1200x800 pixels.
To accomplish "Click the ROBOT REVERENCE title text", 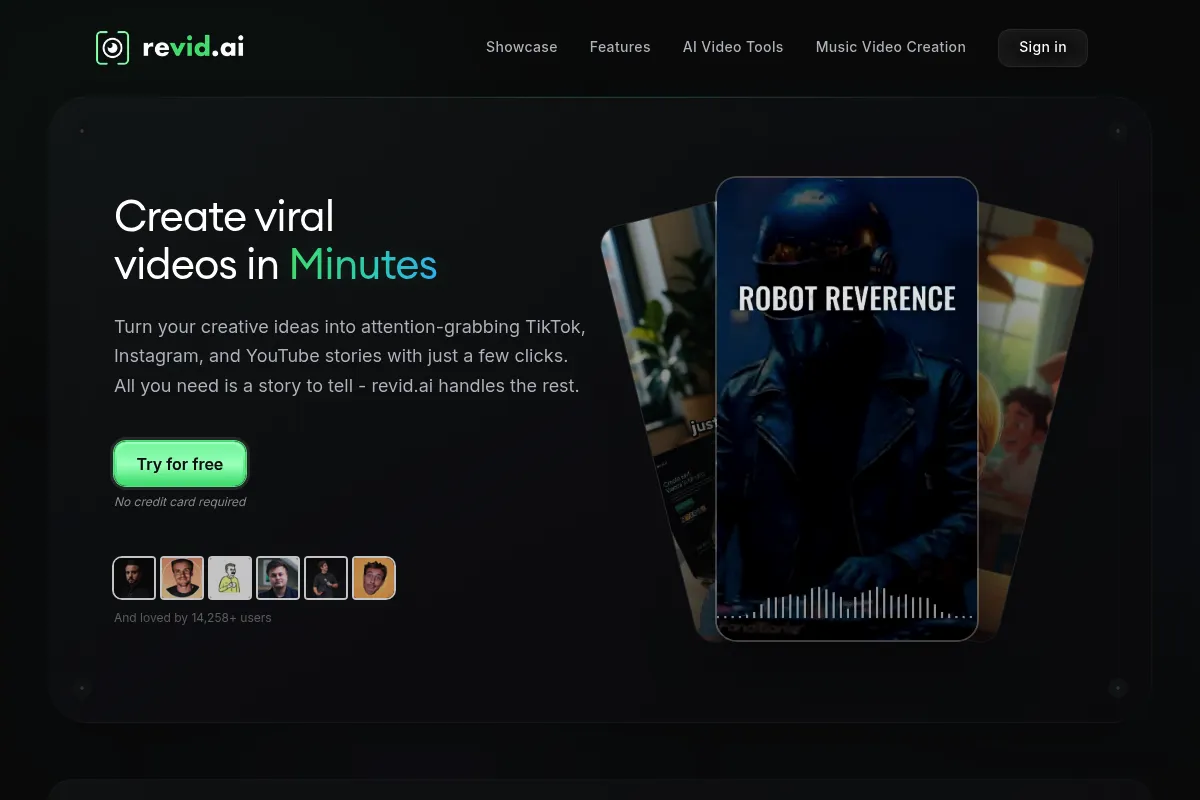I will [847, 298].
